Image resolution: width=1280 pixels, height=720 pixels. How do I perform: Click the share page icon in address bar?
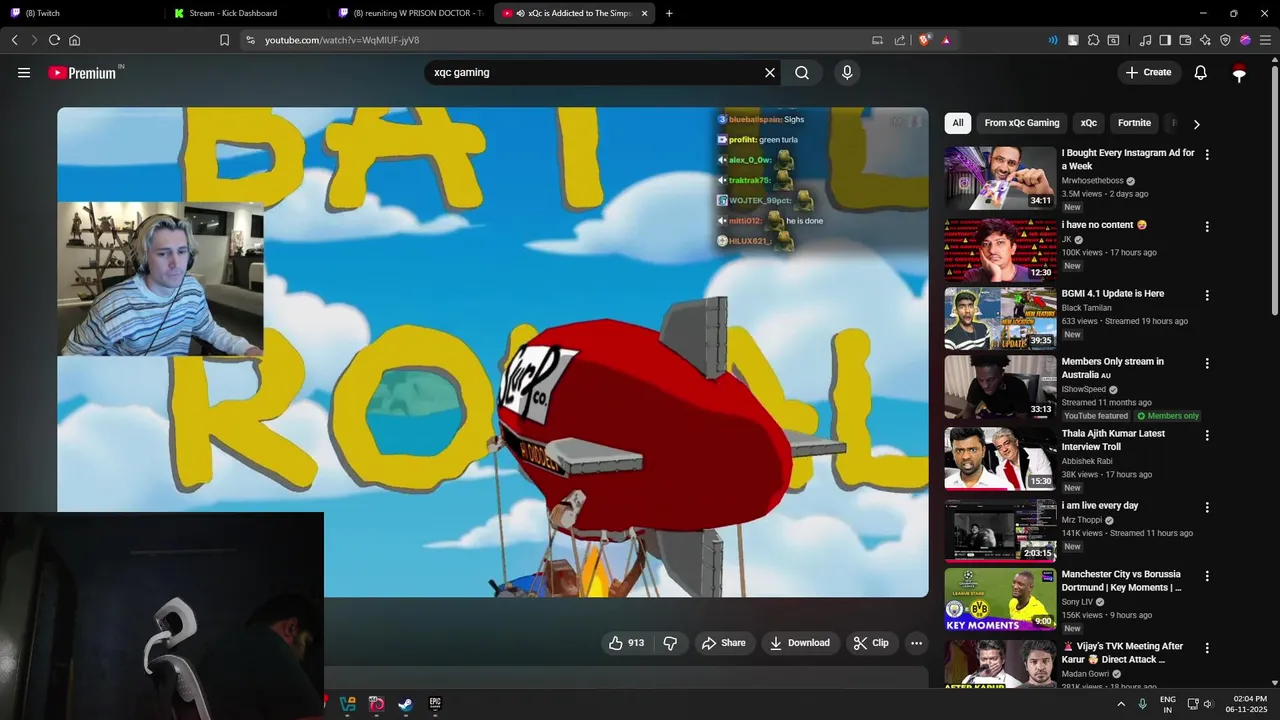coord(900,40)
